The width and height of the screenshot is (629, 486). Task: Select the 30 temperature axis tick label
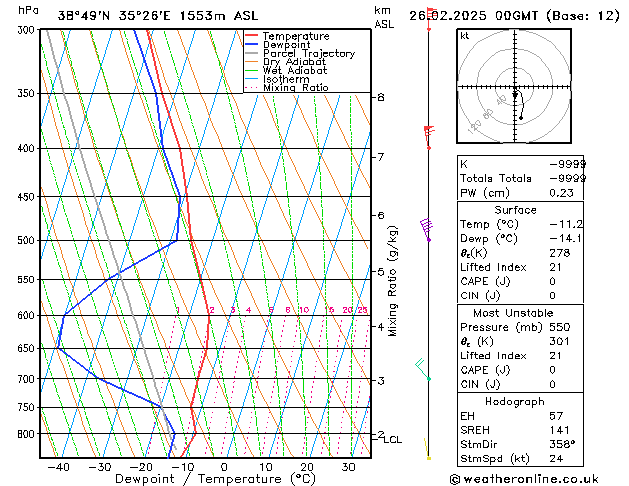click(348, 467)
